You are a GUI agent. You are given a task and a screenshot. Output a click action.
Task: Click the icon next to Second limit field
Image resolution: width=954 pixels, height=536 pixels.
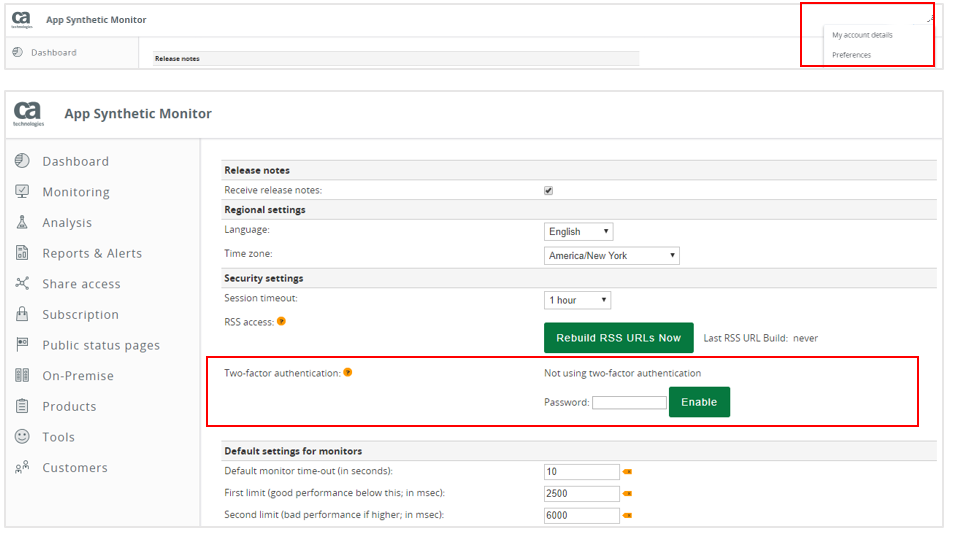627,515
